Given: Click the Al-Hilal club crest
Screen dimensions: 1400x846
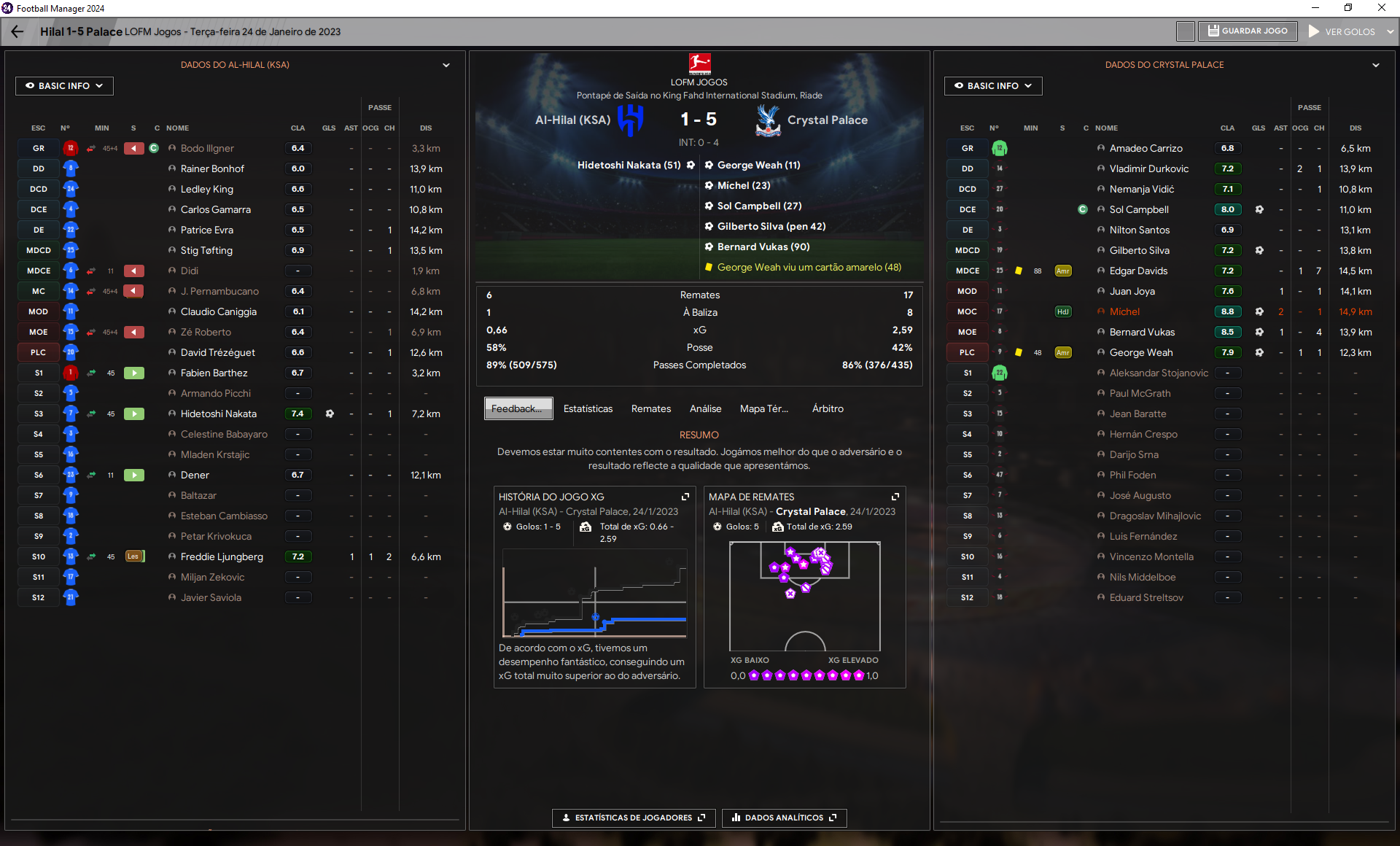Looking at the screenshot, I should point(630,120).
